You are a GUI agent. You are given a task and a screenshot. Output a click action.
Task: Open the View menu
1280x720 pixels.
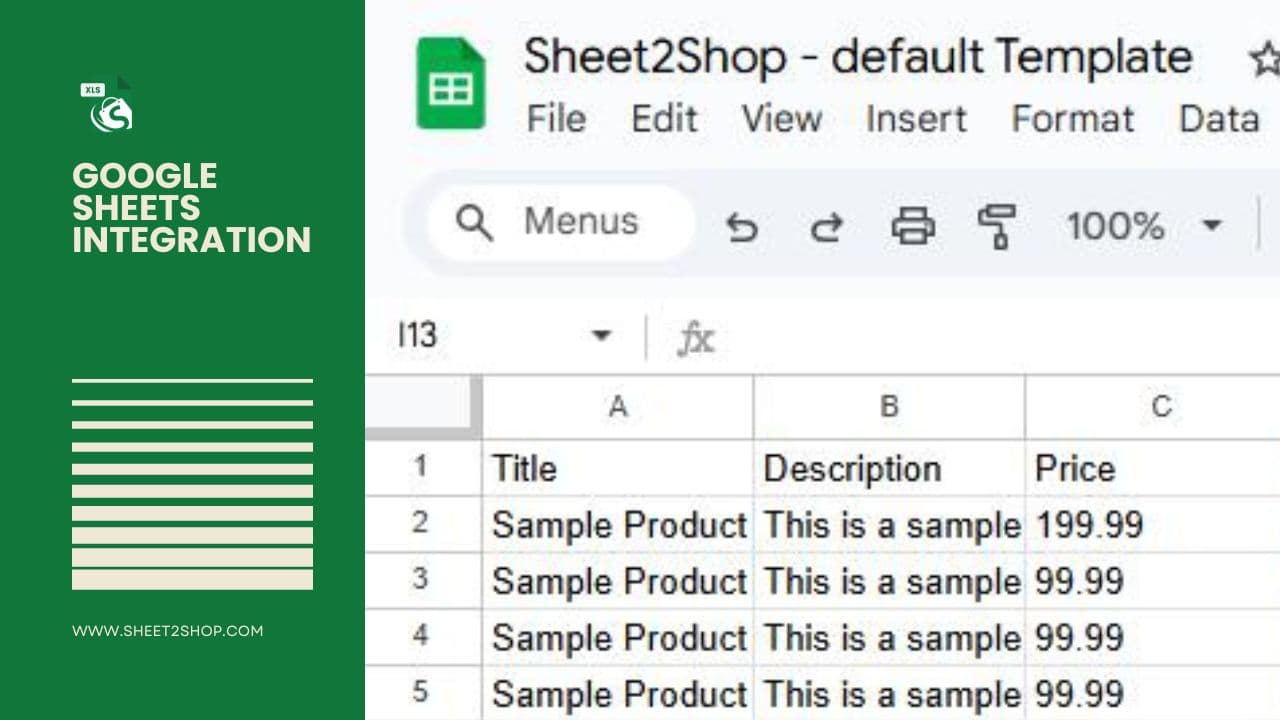[781, 119]
